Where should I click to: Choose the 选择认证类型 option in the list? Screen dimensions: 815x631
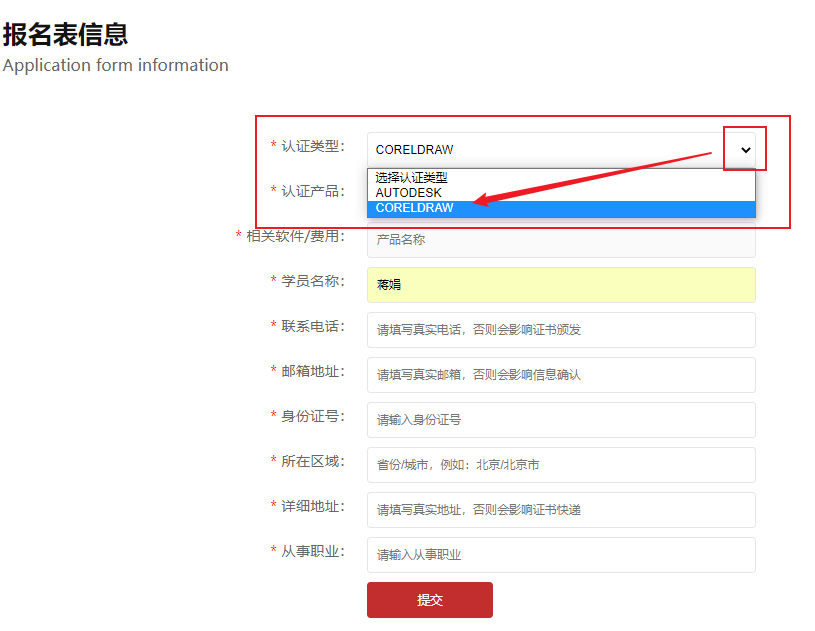561,178
